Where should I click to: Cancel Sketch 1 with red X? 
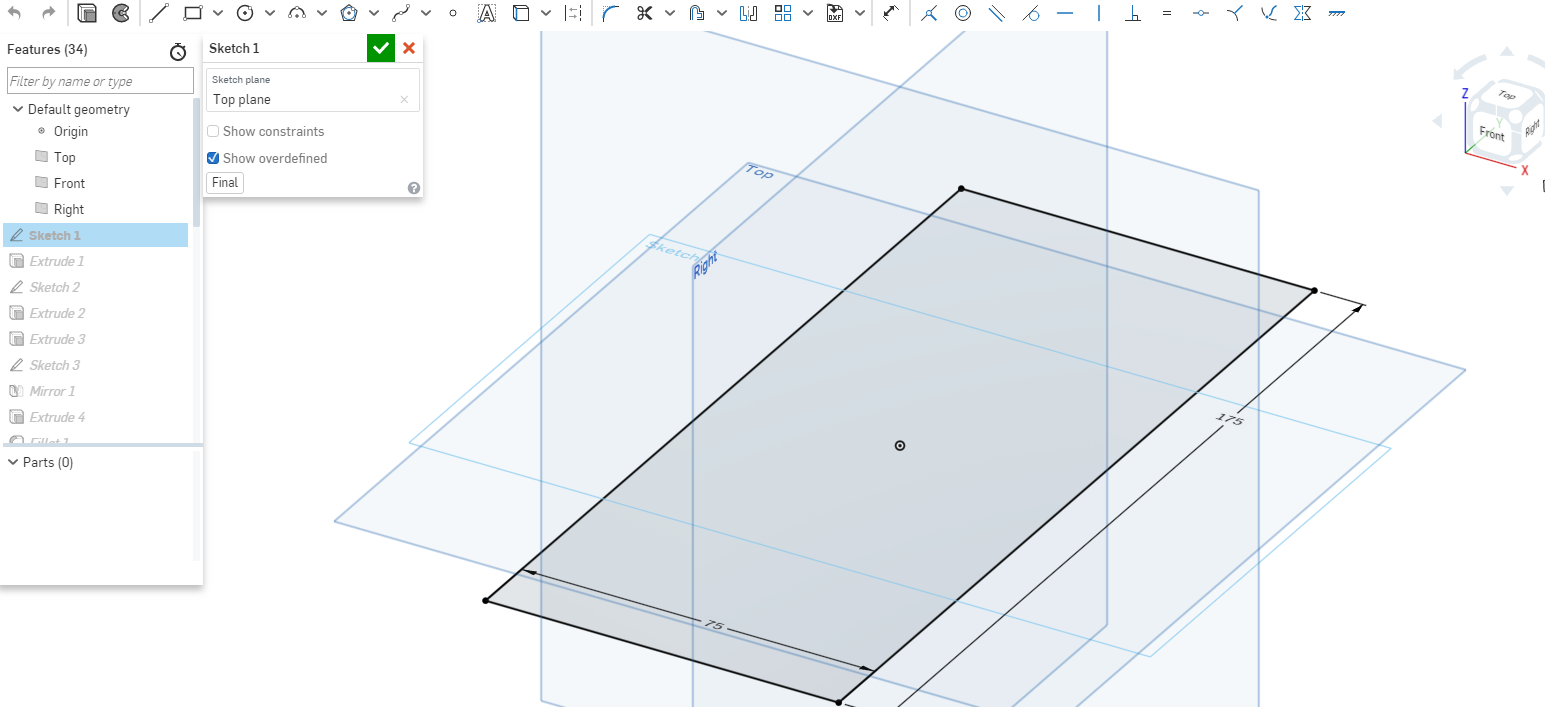point(409,48)
